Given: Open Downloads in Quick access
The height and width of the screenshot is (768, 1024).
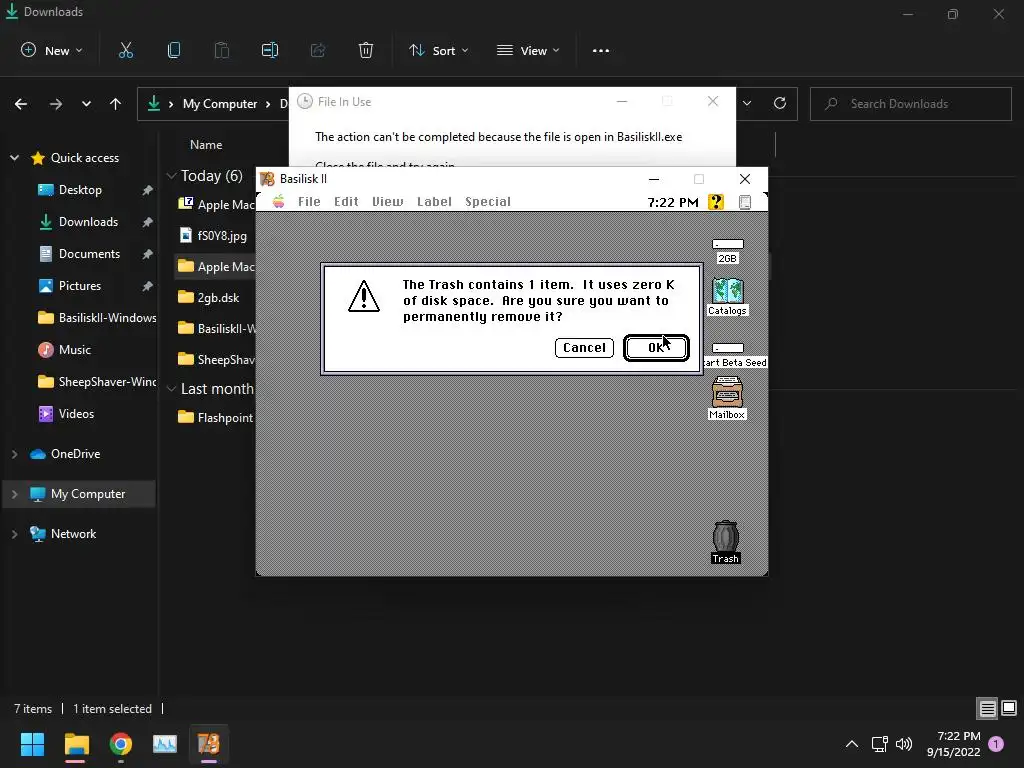Looking at the screenshot, I should (x=88, y=222).
